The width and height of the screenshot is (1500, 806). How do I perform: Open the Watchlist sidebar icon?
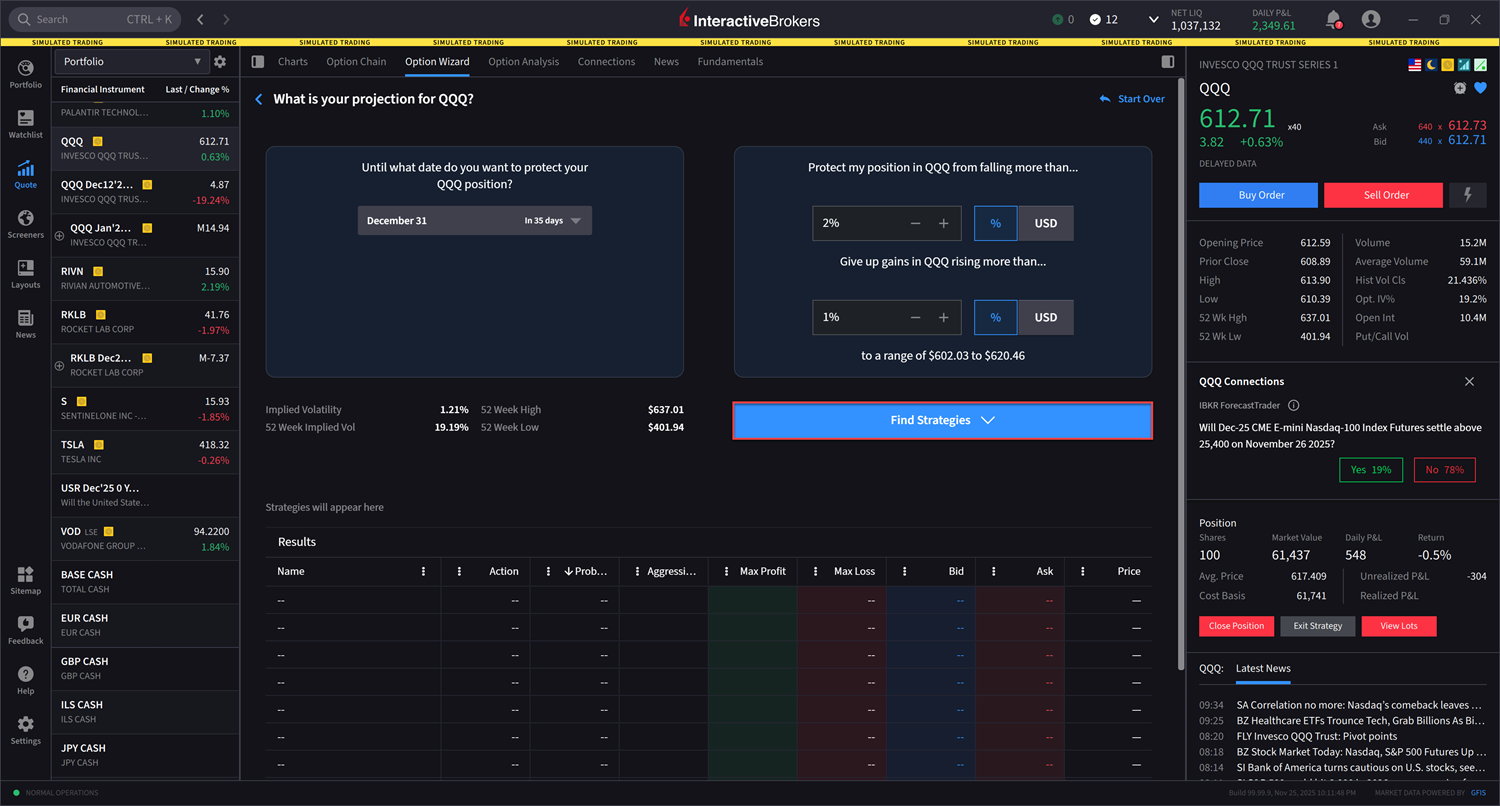pos(25,124)
